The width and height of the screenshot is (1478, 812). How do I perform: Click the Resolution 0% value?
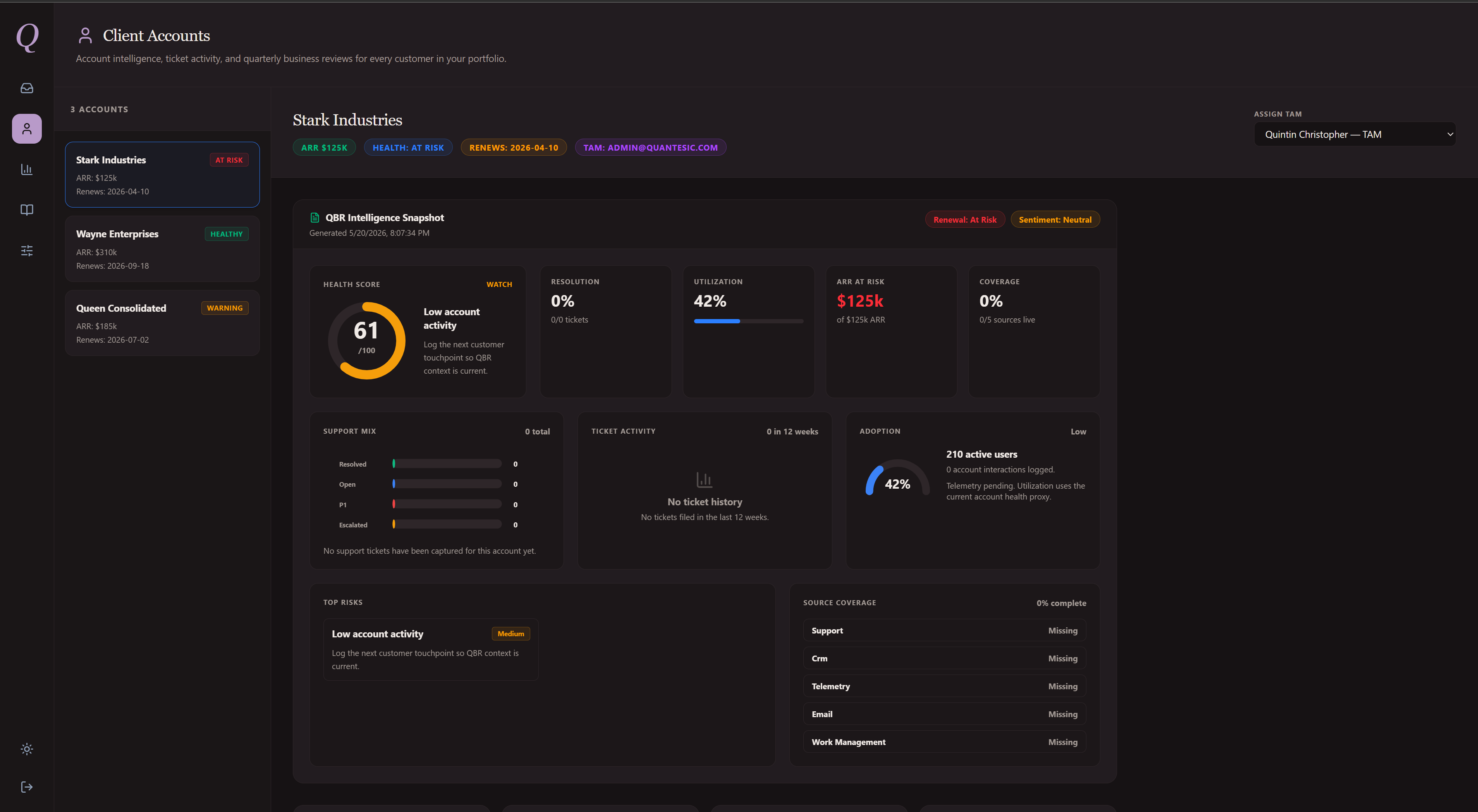562,301
